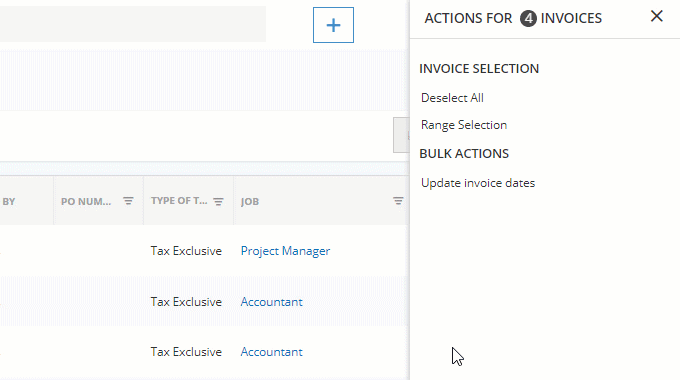Click Update invoice dates bulk action
This screenshot has height=380, width=680.
point(477,183)
